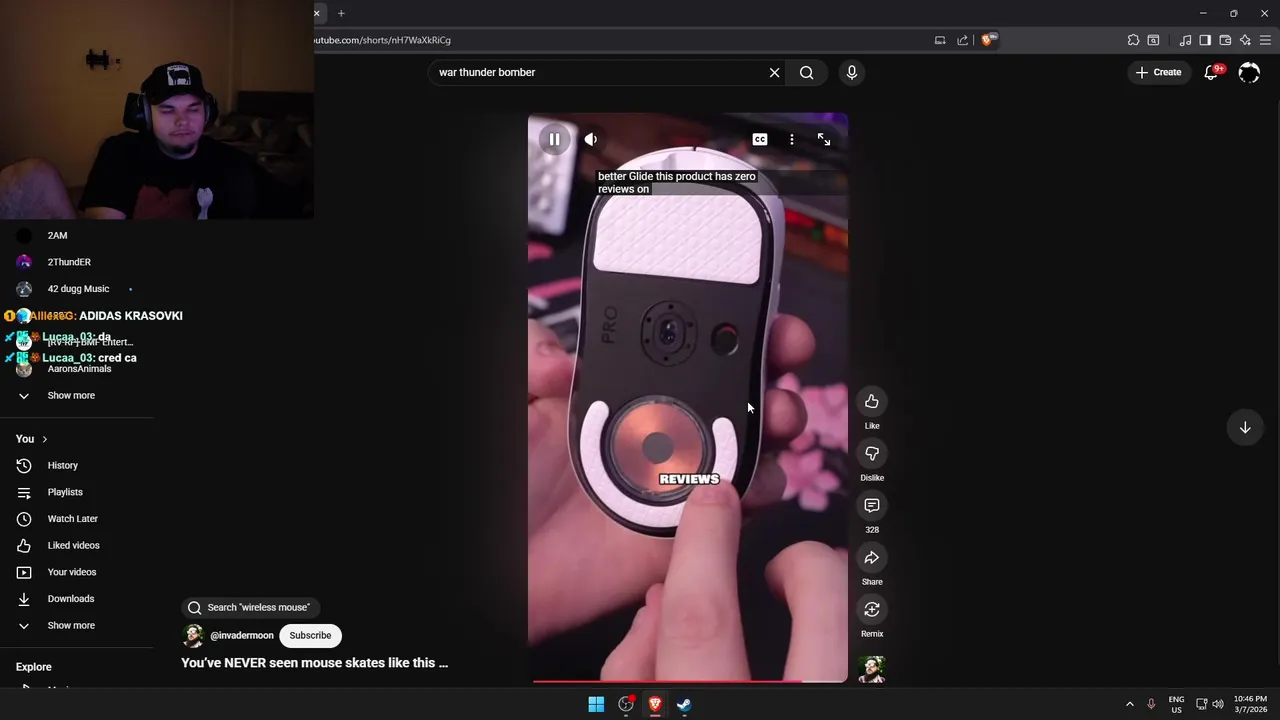This screenshot has width=1280, height=720.
Task: Open the Brave Wallet icon
Action: point(1225,40)
